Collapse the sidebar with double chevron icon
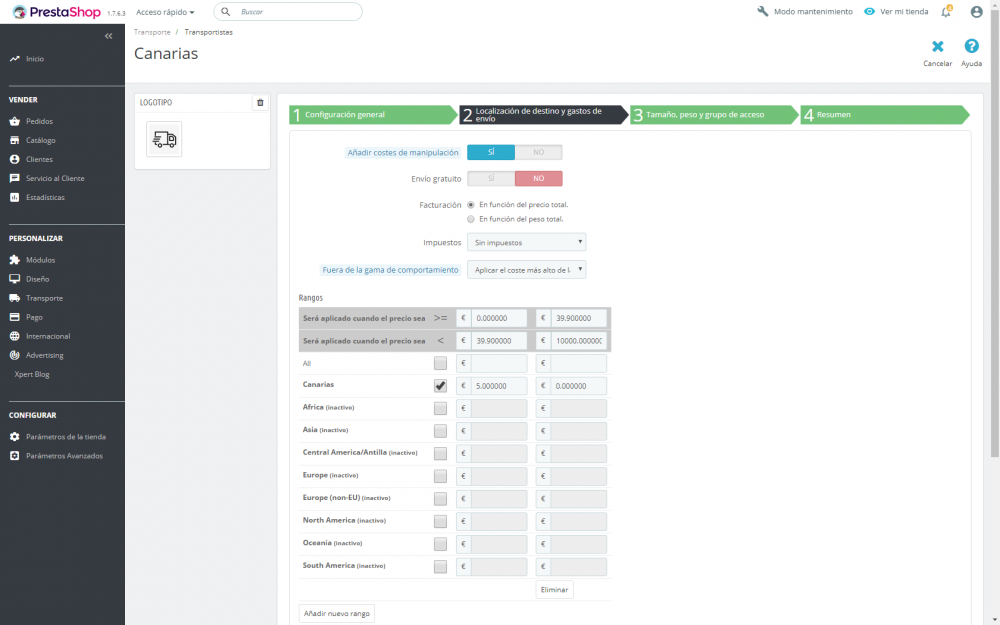 tap(108, 36)
